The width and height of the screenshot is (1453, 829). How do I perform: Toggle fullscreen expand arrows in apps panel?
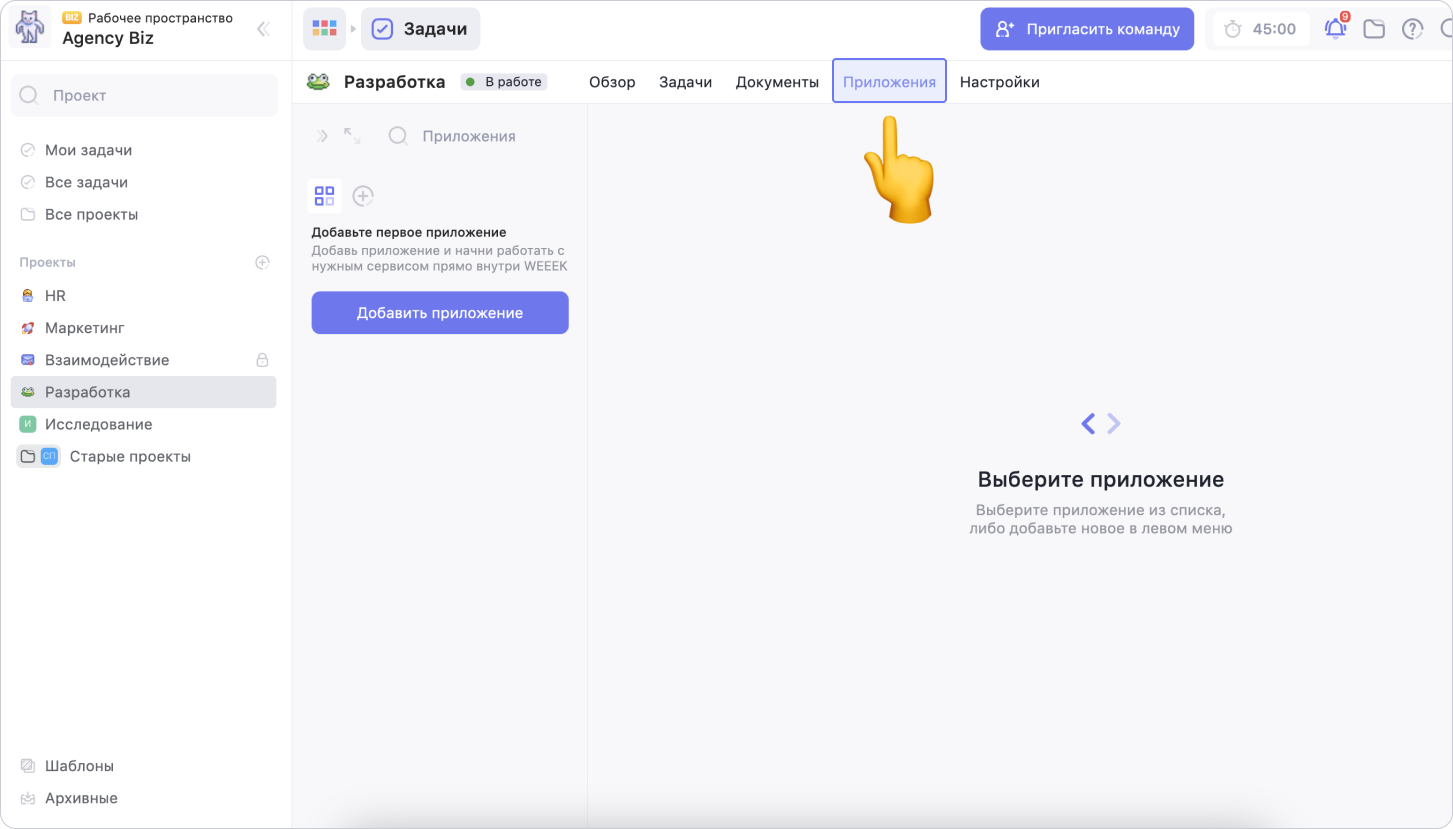coord(352,136)
